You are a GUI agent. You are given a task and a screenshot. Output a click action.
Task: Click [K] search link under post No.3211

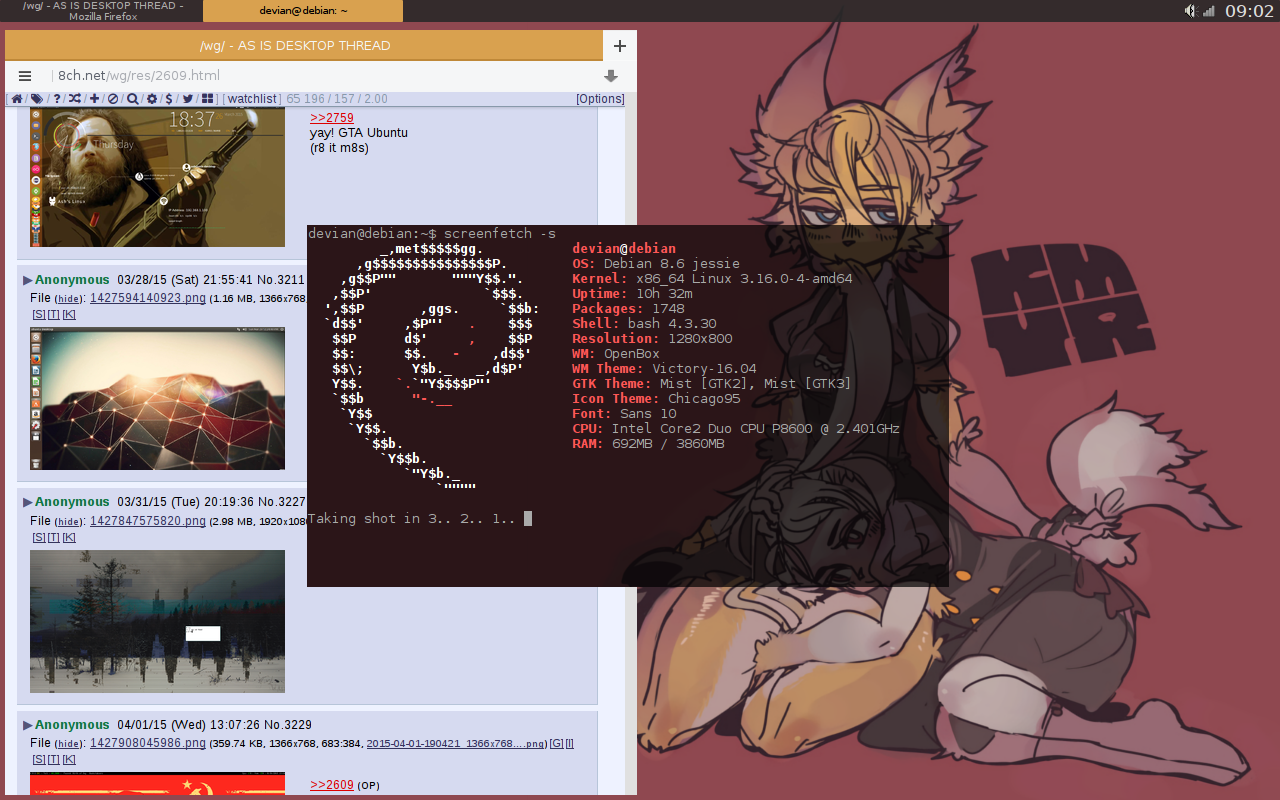point(69,315)
